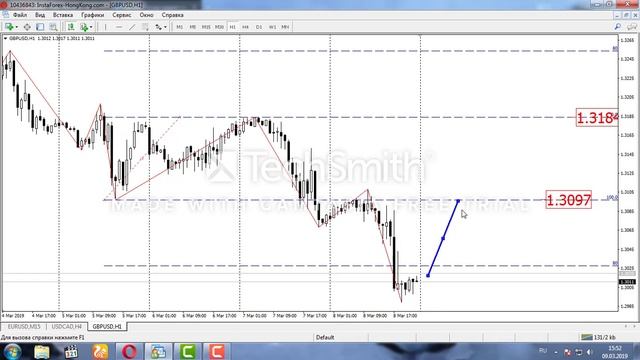
Task: Click the search magnifier icon at toolbar right
Action: tap(618, 27)
